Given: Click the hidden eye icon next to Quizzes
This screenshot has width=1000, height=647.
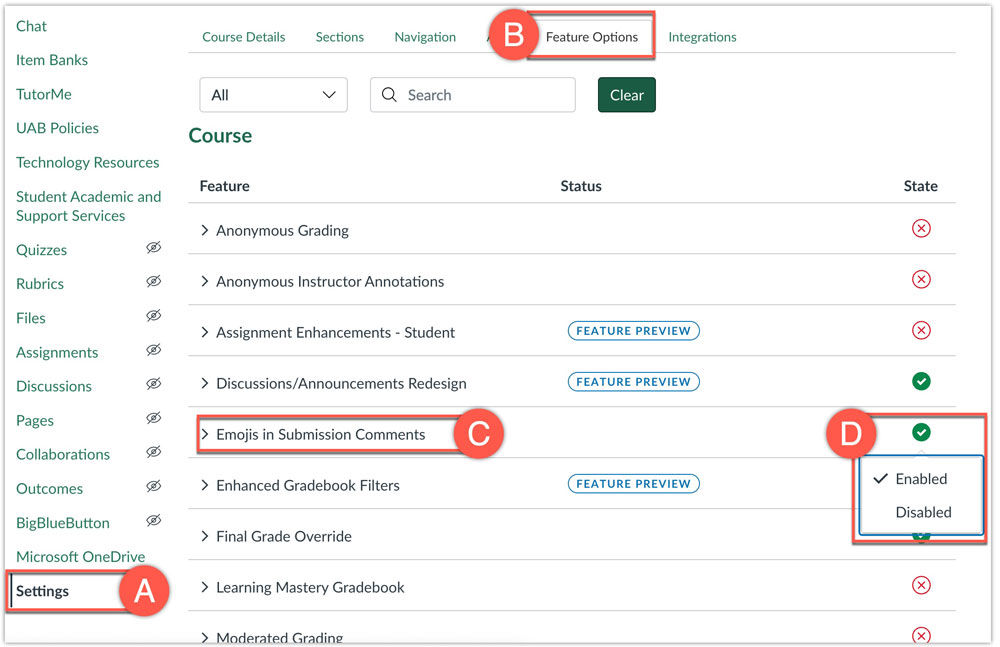Looking at the screenshot, I should (153, 248).
